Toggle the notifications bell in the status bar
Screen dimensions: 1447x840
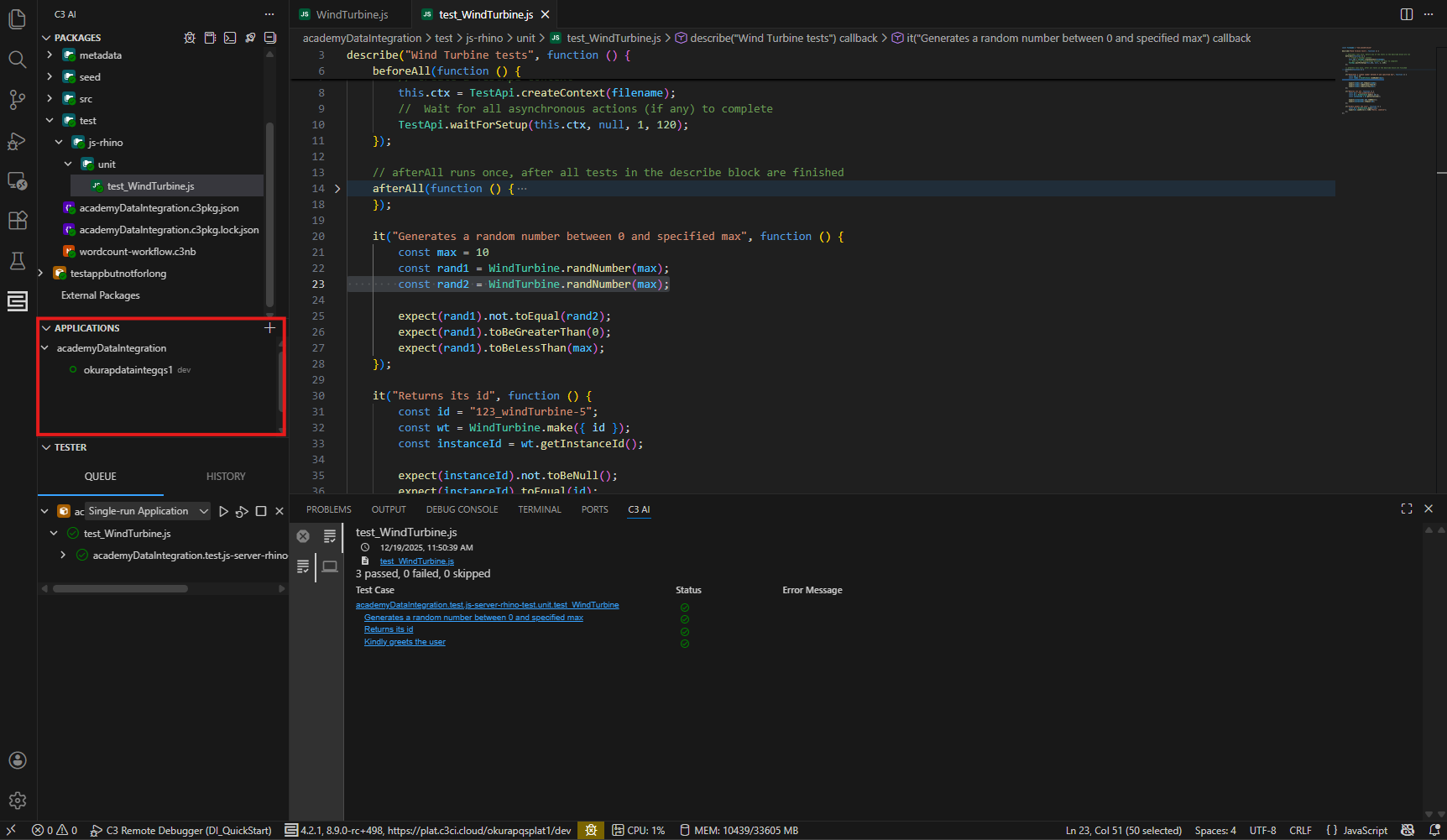click(1434, 830)
